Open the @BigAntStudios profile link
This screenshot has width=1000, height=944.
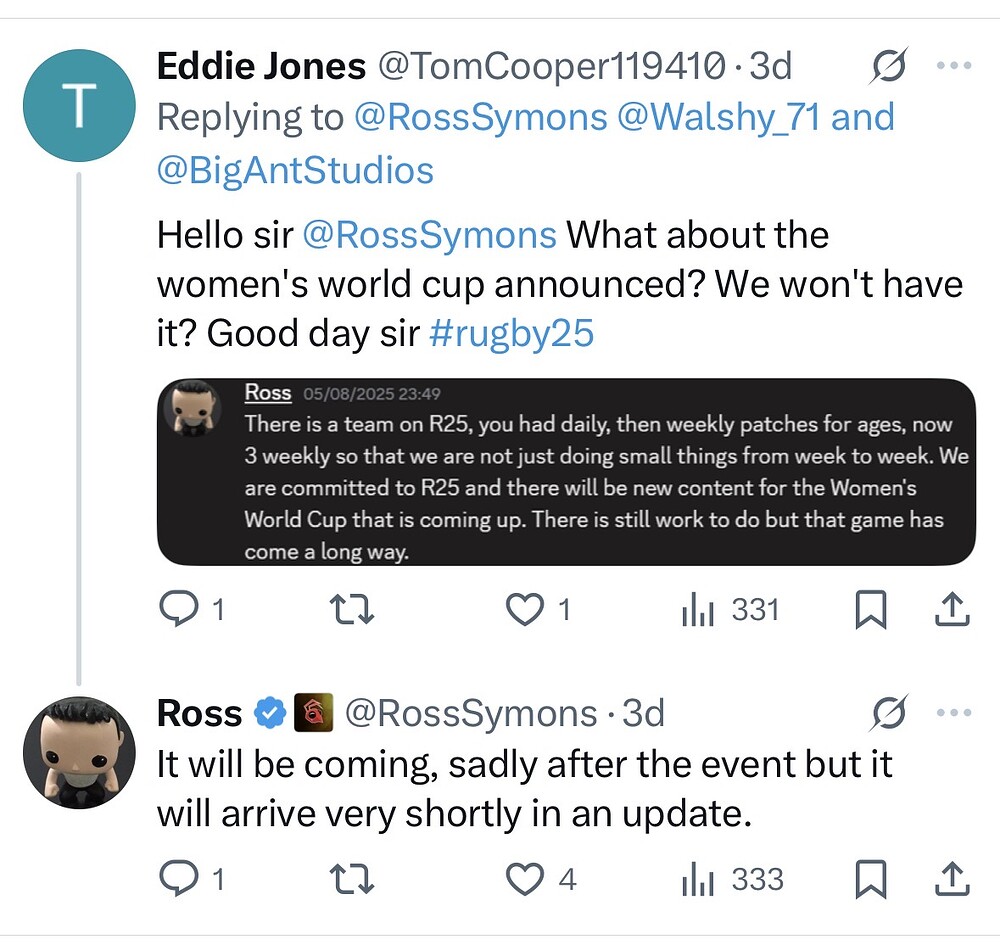tap(295, 169)
